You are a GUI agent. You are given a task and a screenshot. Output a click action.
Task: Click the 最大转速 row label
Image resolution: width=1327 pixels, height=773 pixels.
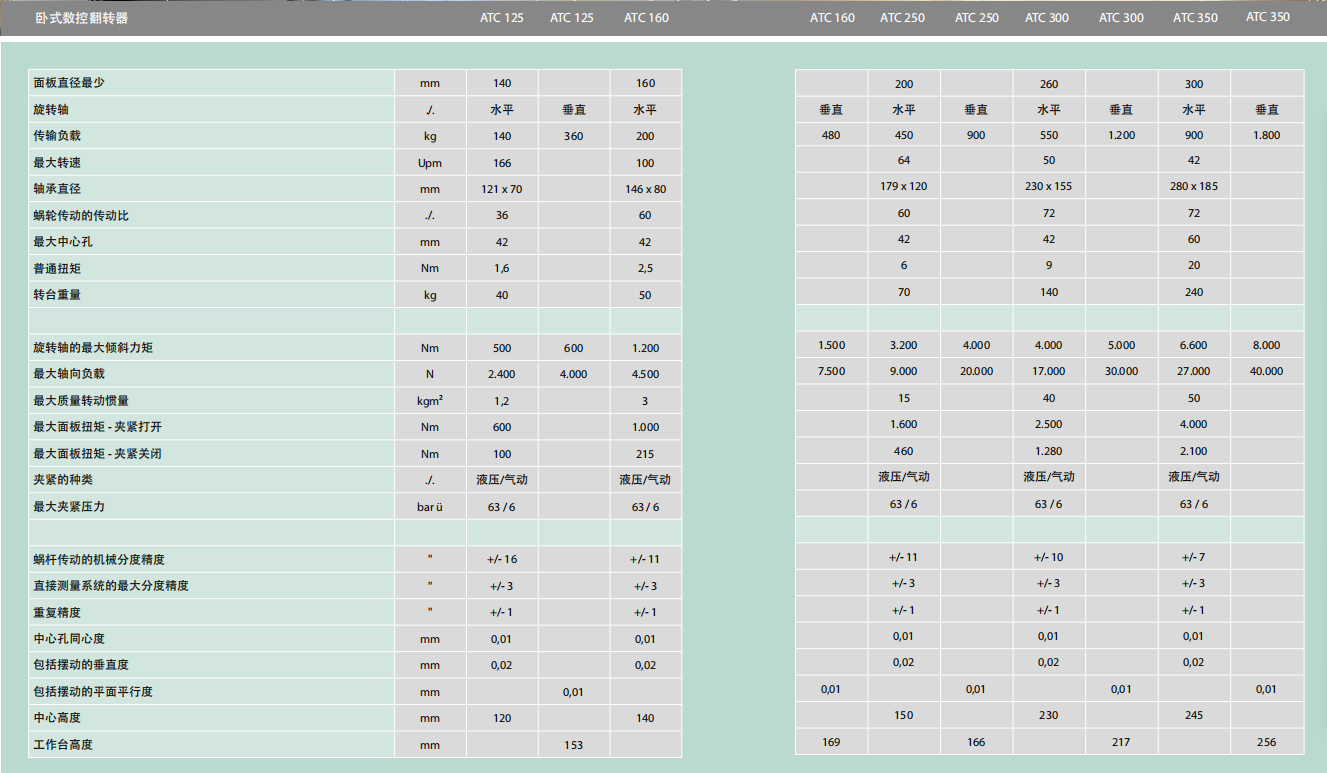coord(56,162)
